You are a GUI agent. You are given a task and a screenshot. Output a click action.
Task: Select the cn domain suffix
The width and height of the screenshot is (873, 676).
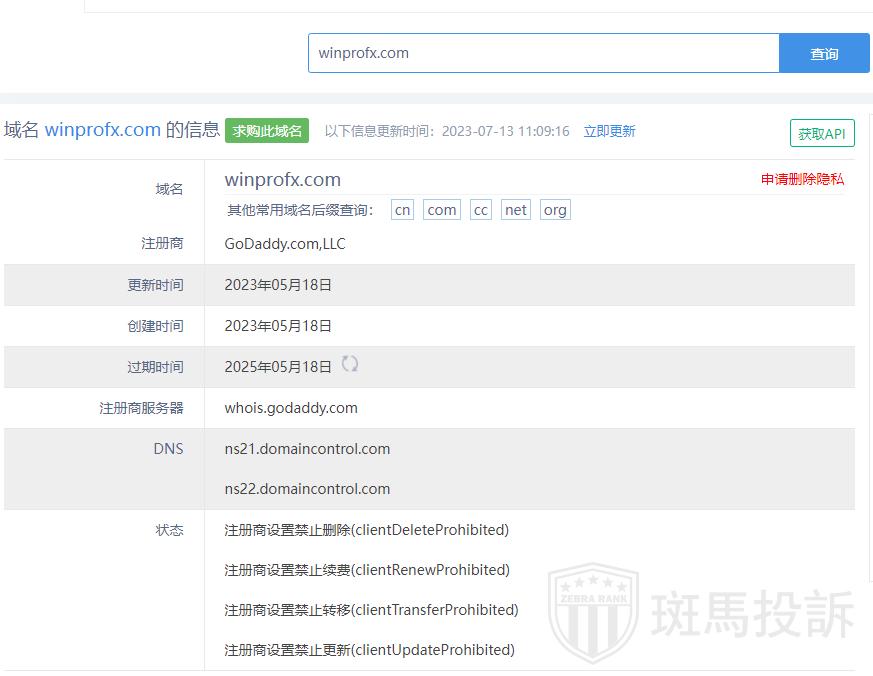tap(402, 210)
